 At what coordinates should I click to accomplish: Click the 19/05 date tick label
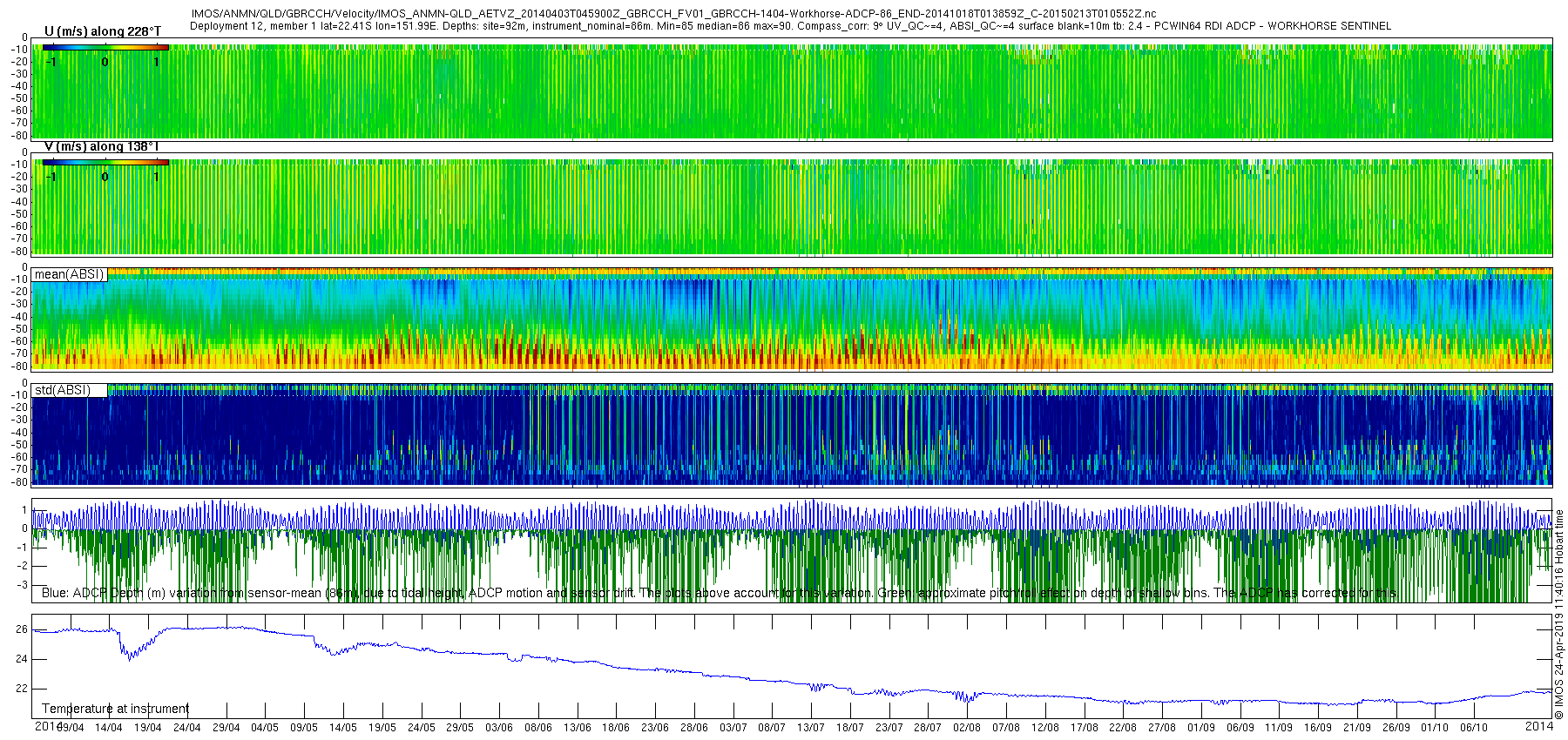point(382,728)
